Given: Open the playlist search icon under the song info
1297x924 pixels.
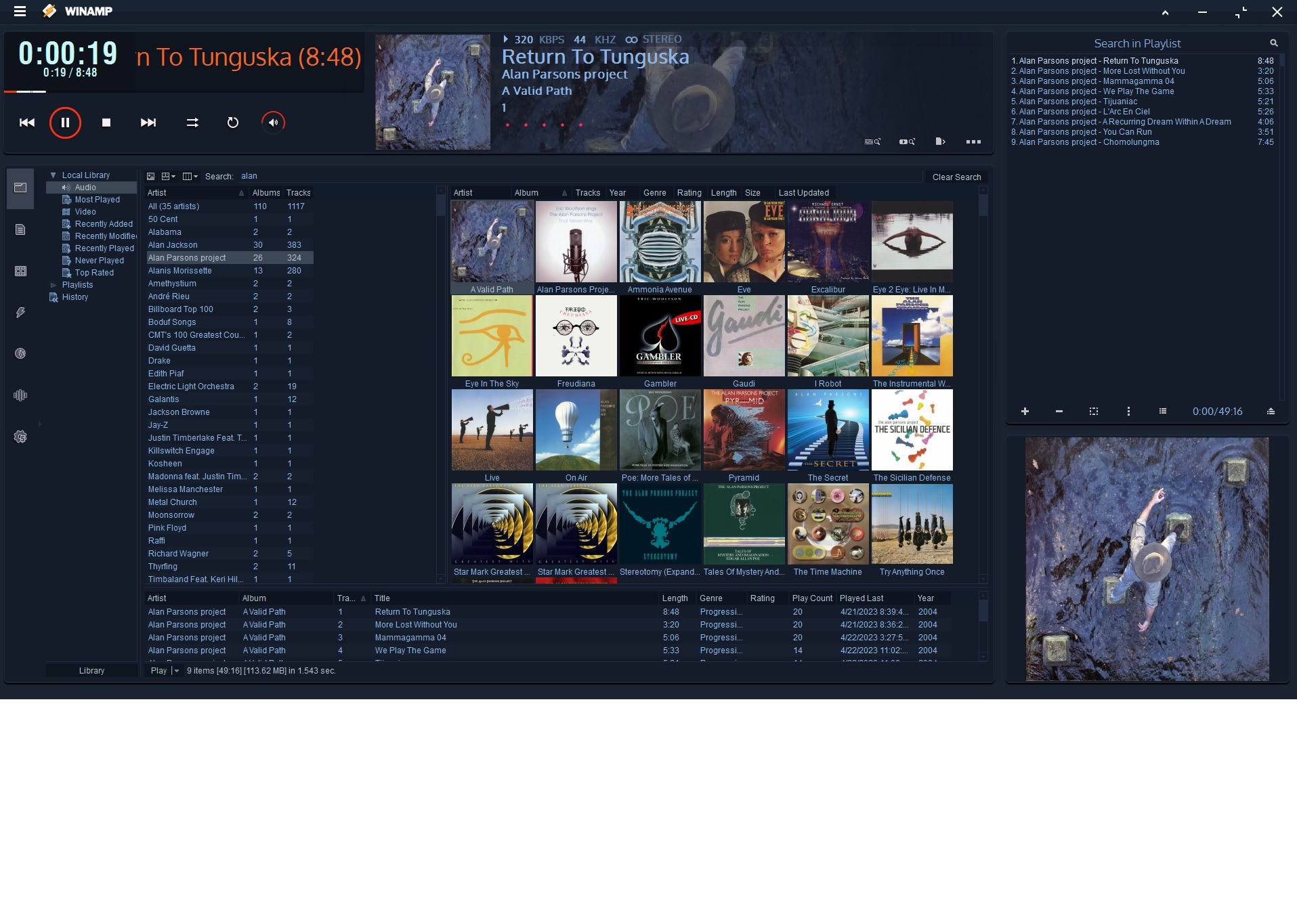Looking at the screenshot, I should point(872,141).
